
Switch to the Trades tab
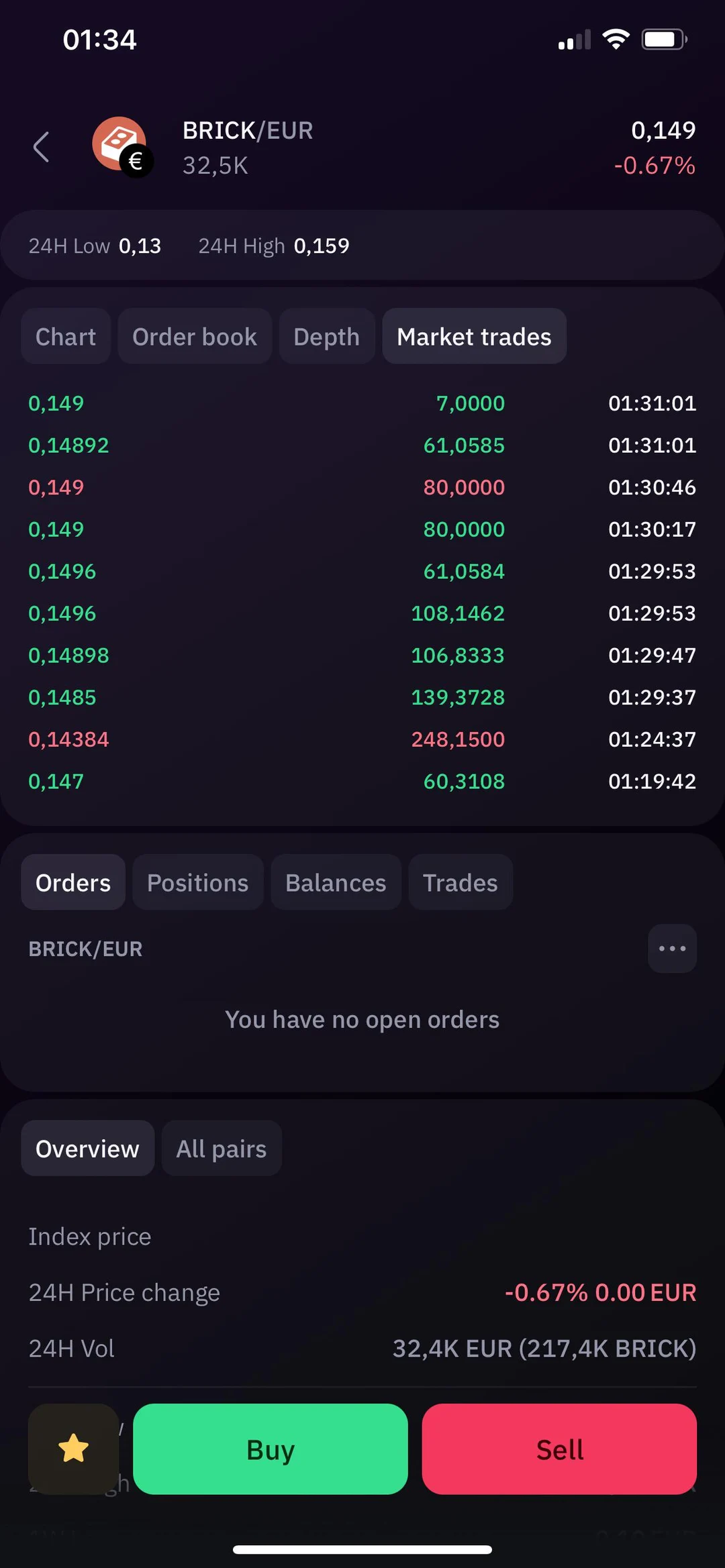(x=461, y=883)
